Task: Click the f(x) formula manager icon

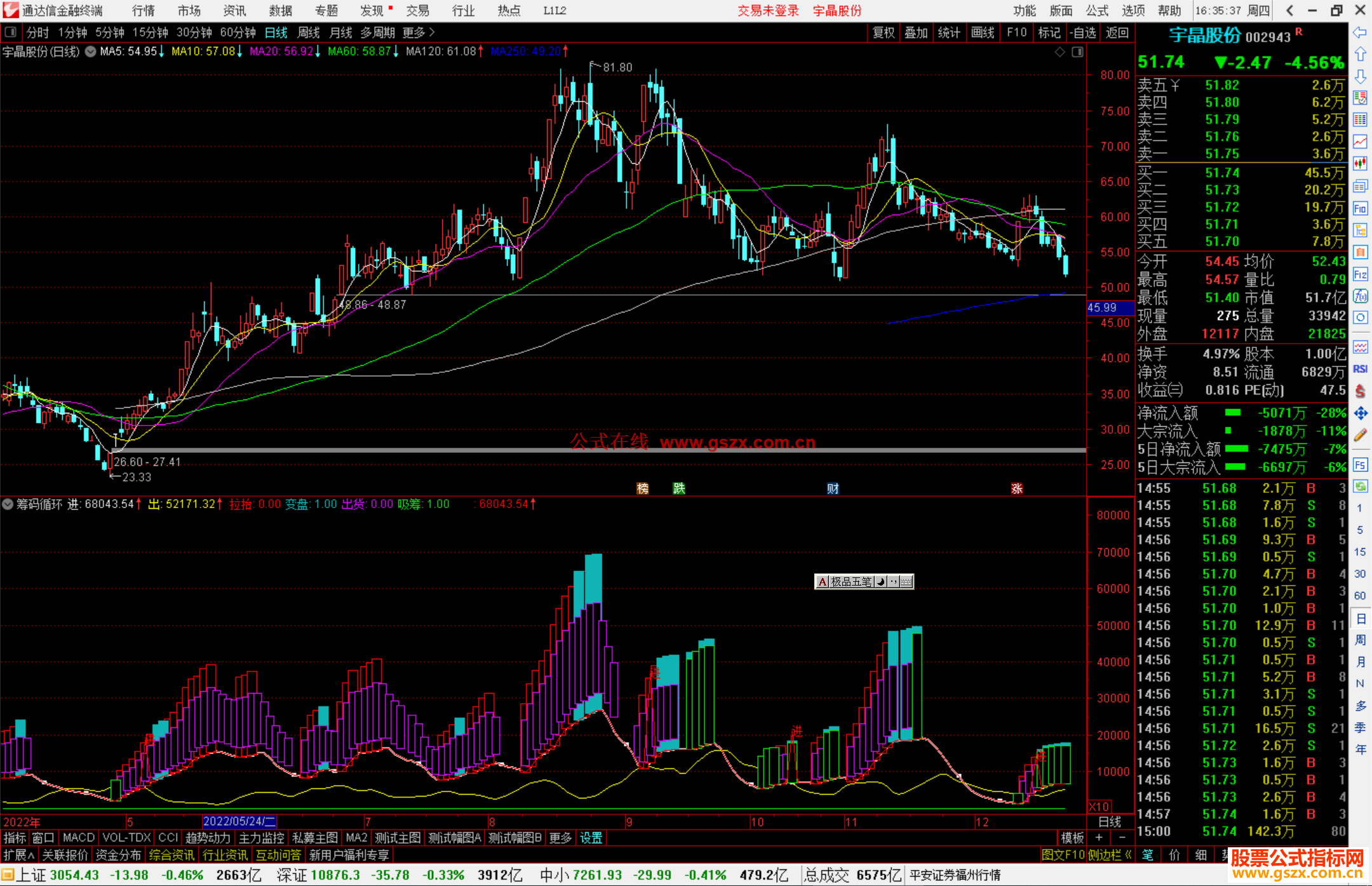Action: click(x=1360, y=296)
